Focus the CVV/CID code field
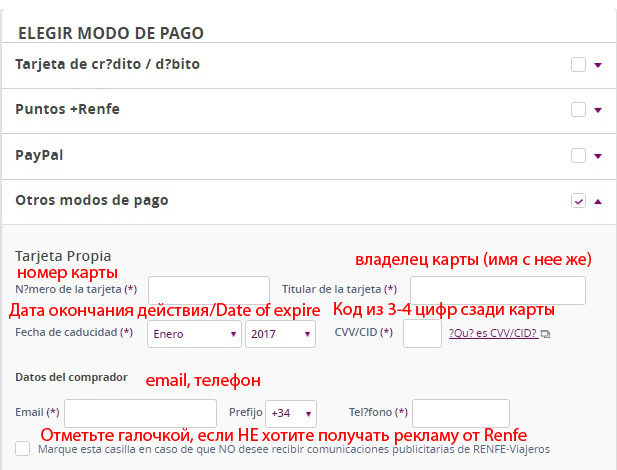 (422, 334)
